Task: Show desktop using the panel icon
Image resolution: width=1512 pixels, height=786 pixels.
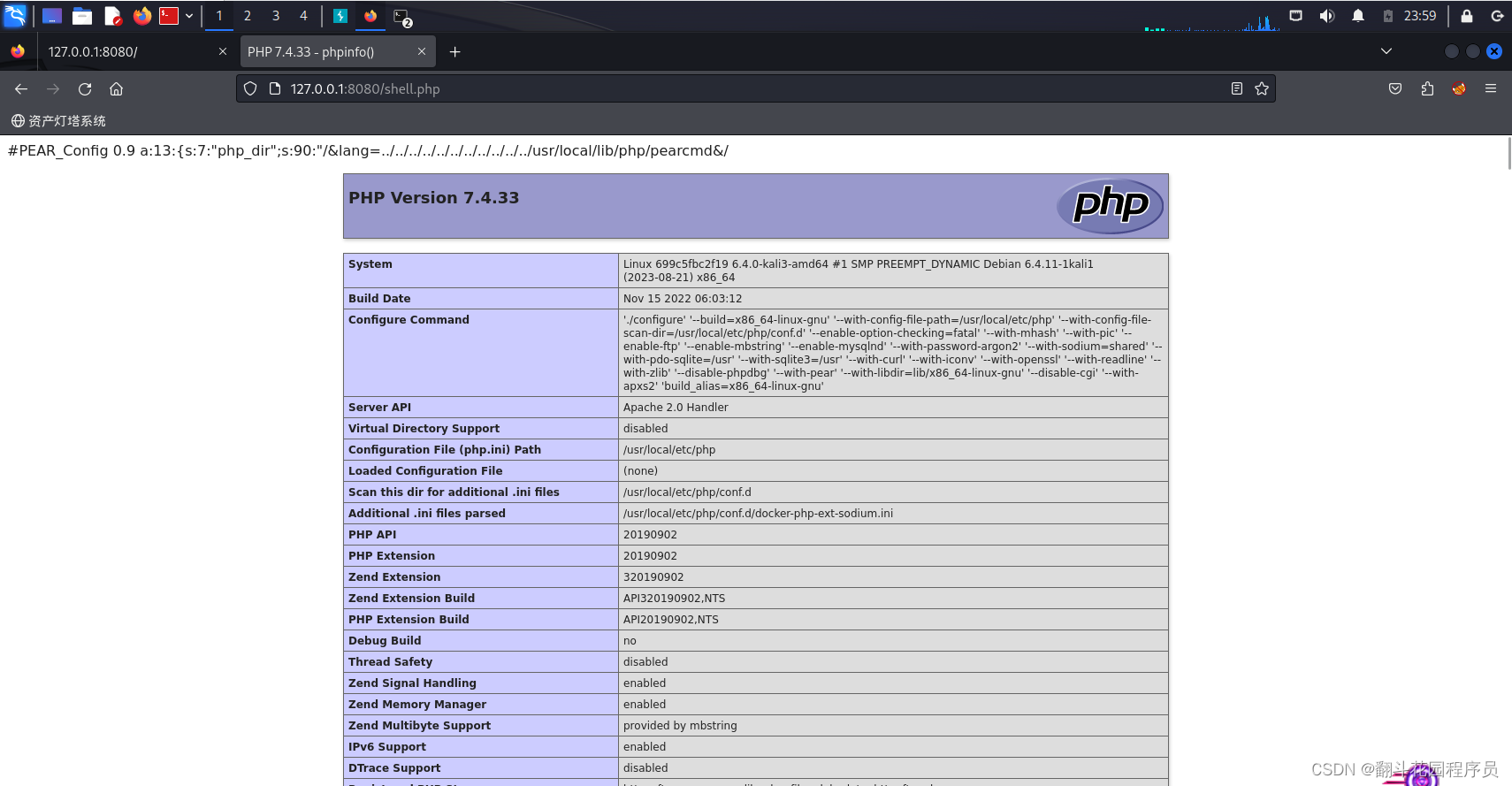Action: click(x=52, y=16)
